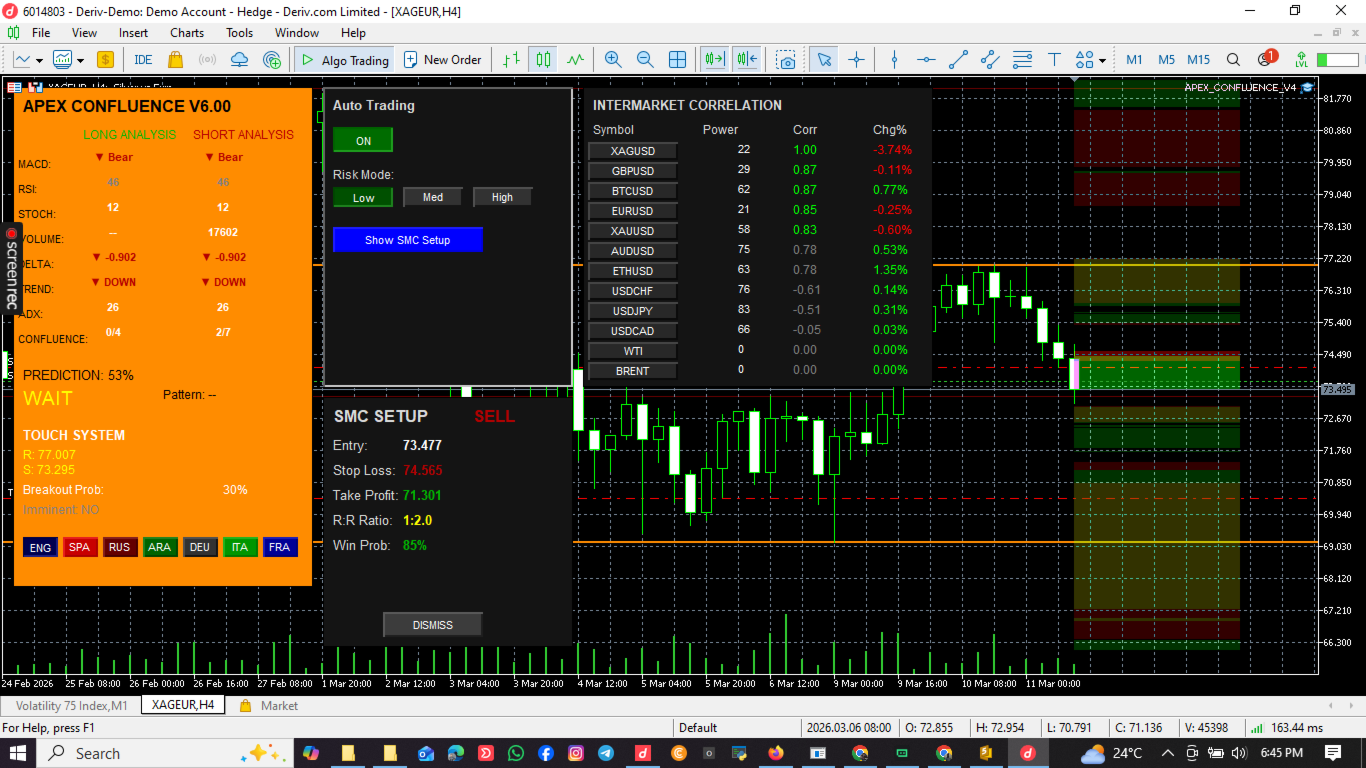Screen dimensions: 1366x768
Task: Switch chart to line chart style
Action: 575,60
